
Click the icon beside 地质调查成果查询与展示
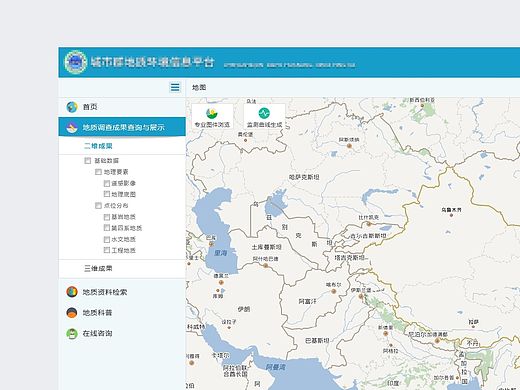click(x=72, y=127)
